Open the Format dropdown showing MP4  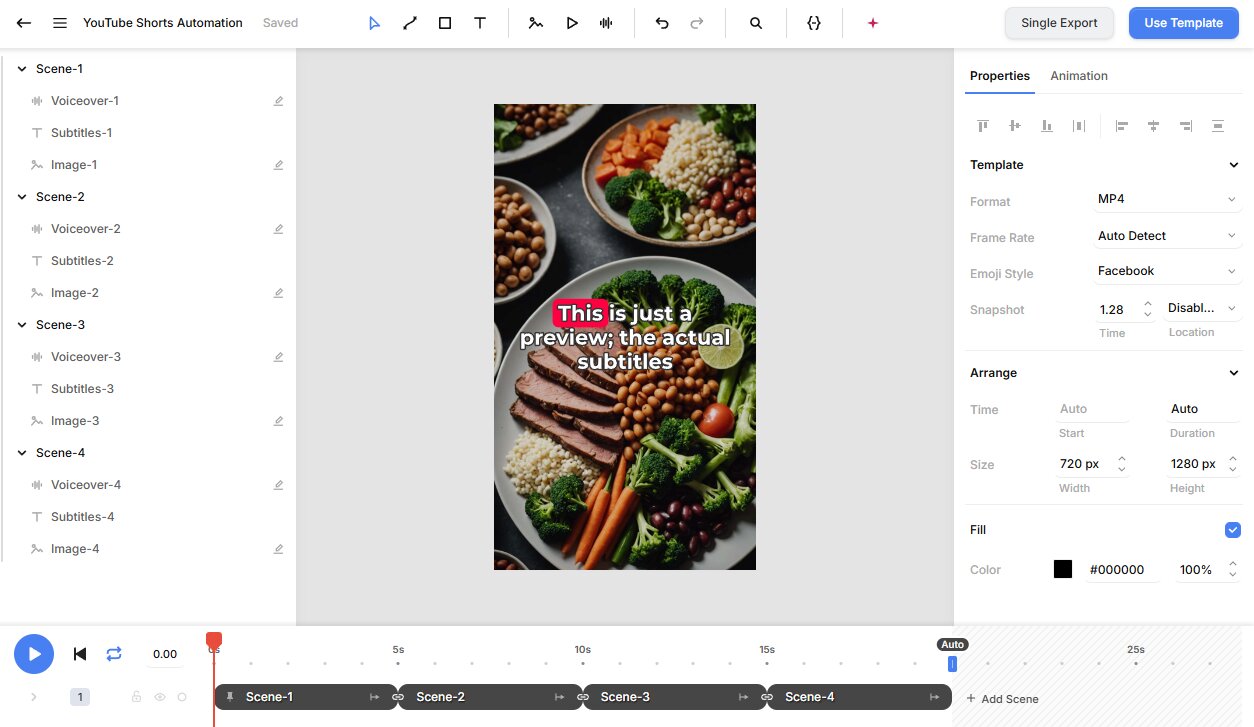pyautogui.click(x=1167, y=199)
